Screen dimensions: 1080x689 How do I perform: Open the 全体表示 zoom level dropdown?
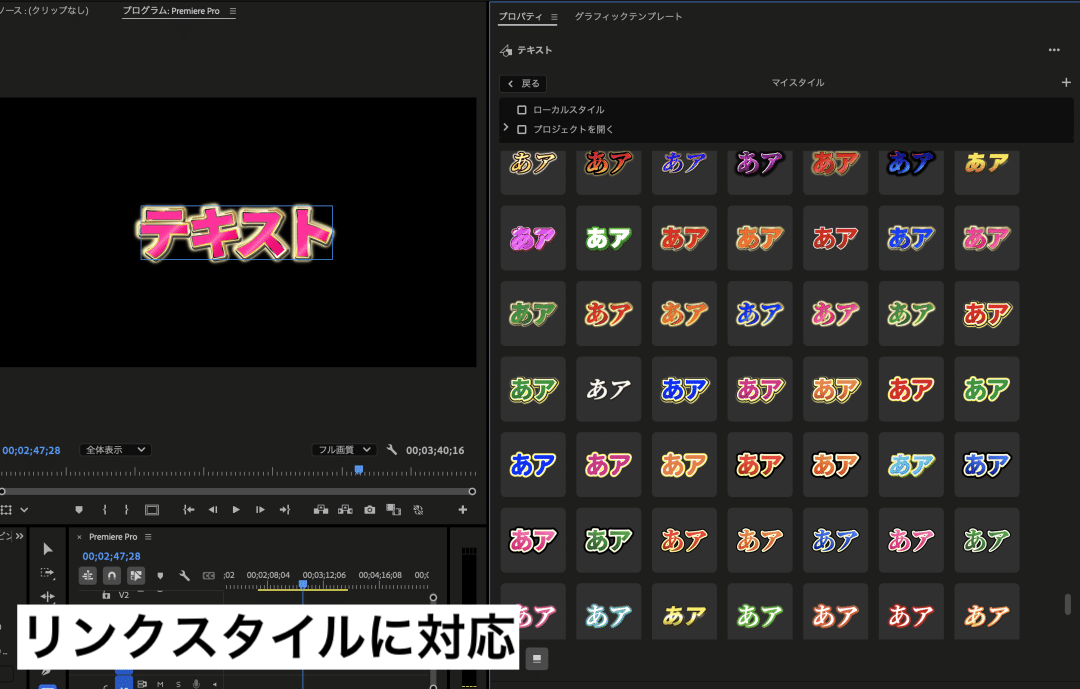tap(115, 449)
